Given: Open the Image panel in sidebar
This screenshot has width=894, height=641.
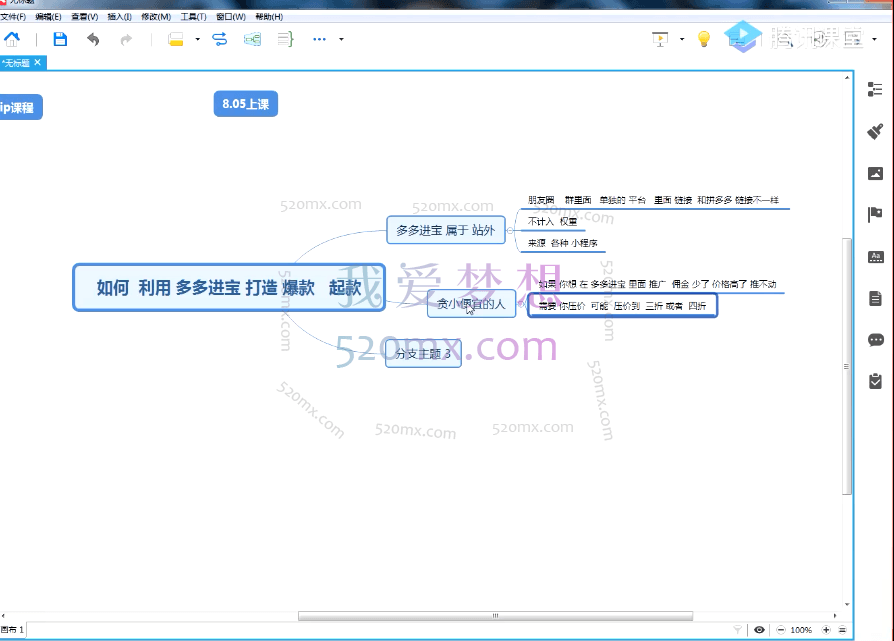Looking at the screenshot, I should [875, 173].
